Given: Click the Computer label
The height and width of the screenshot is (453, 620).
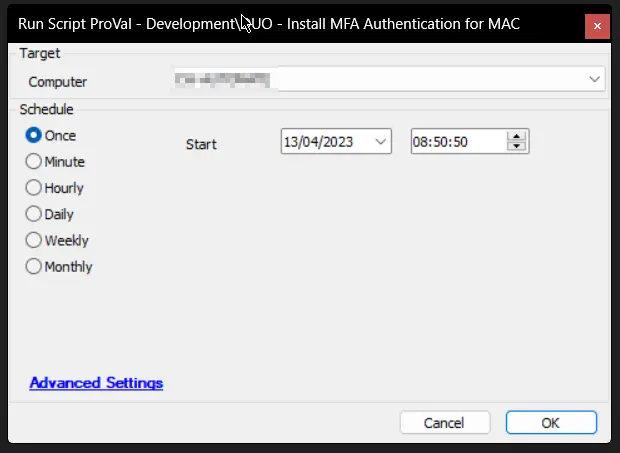Looking at the screenshot, I should click(57, 82).
